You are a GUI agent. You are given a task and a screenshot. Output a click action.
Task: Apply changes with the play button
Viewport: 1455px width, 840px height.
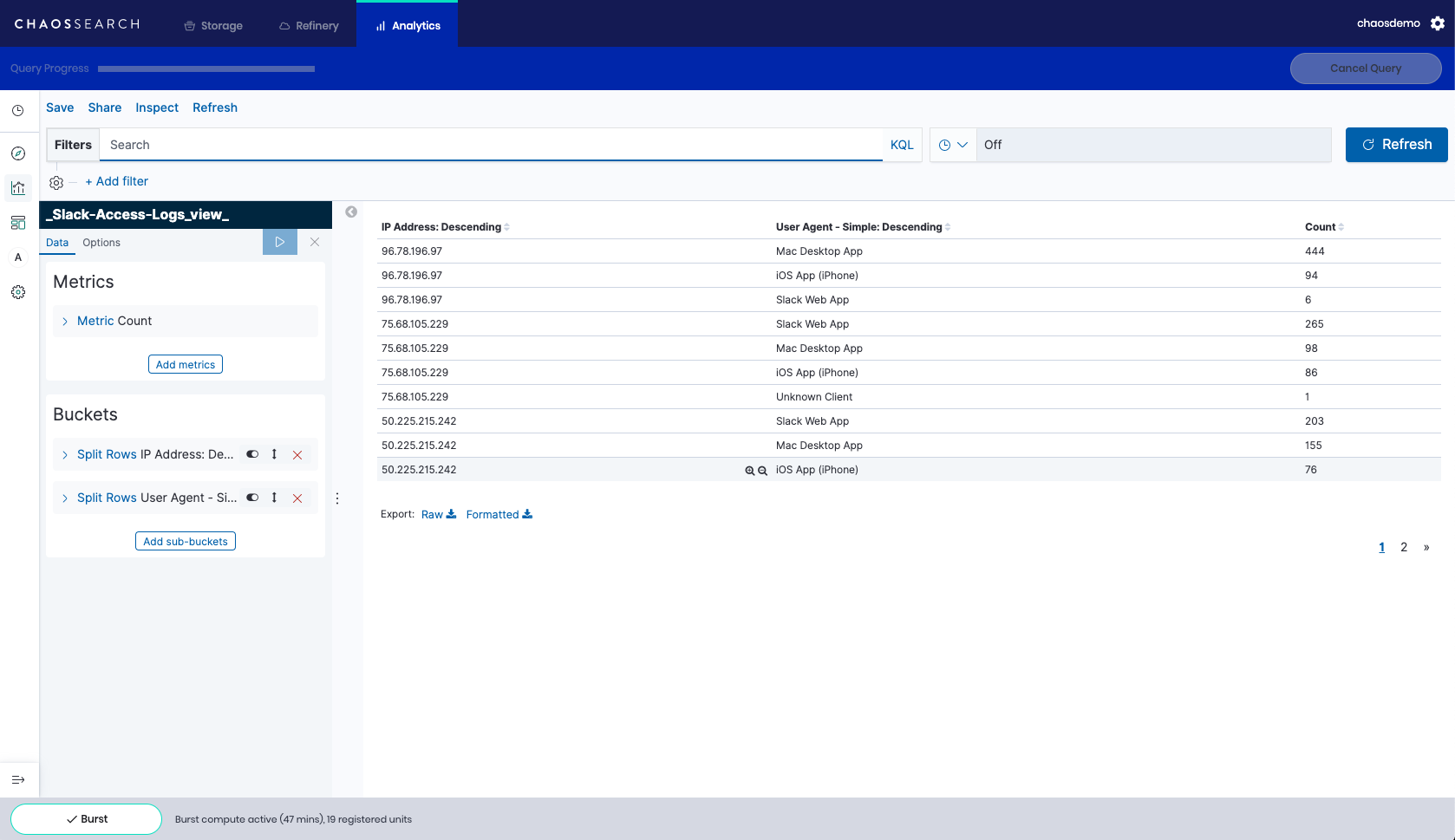coord(280,242)
